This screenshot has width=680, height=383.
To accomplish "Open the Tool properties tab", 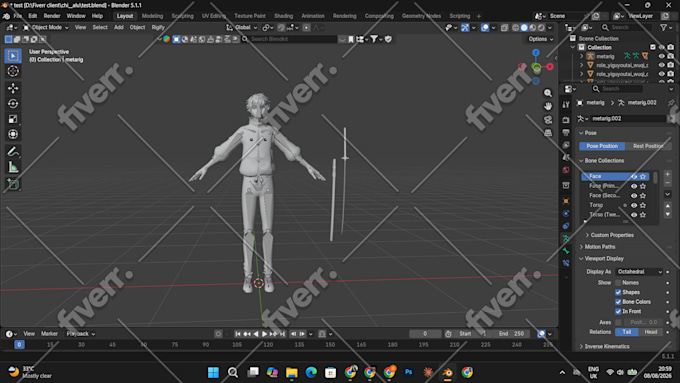I will click(566, 105).
